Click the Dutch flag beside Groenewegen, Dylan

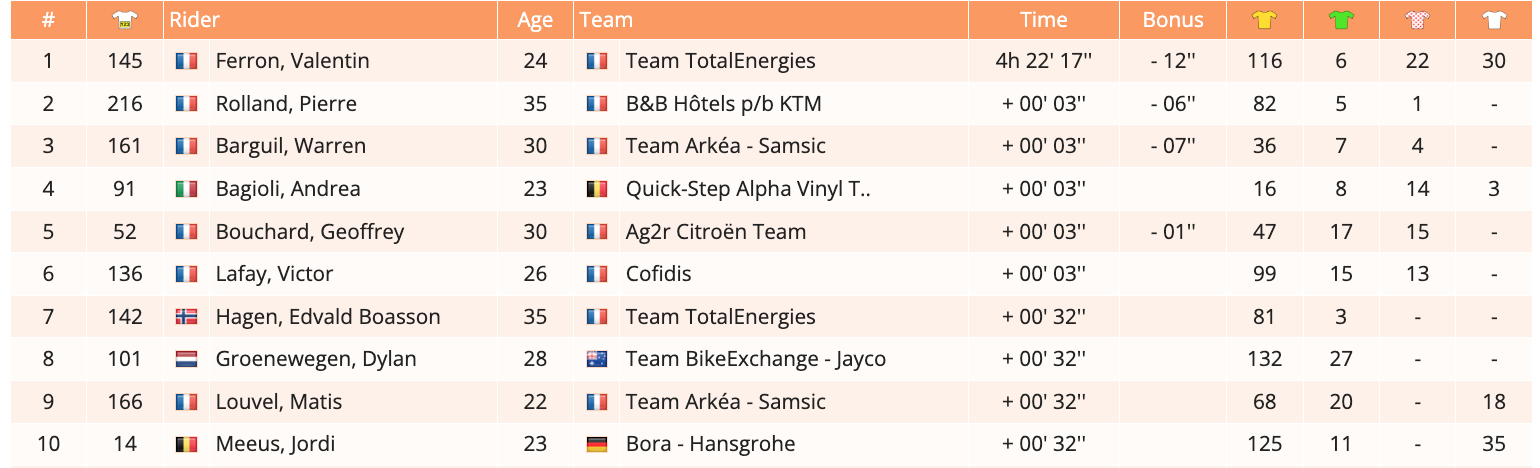186,359
